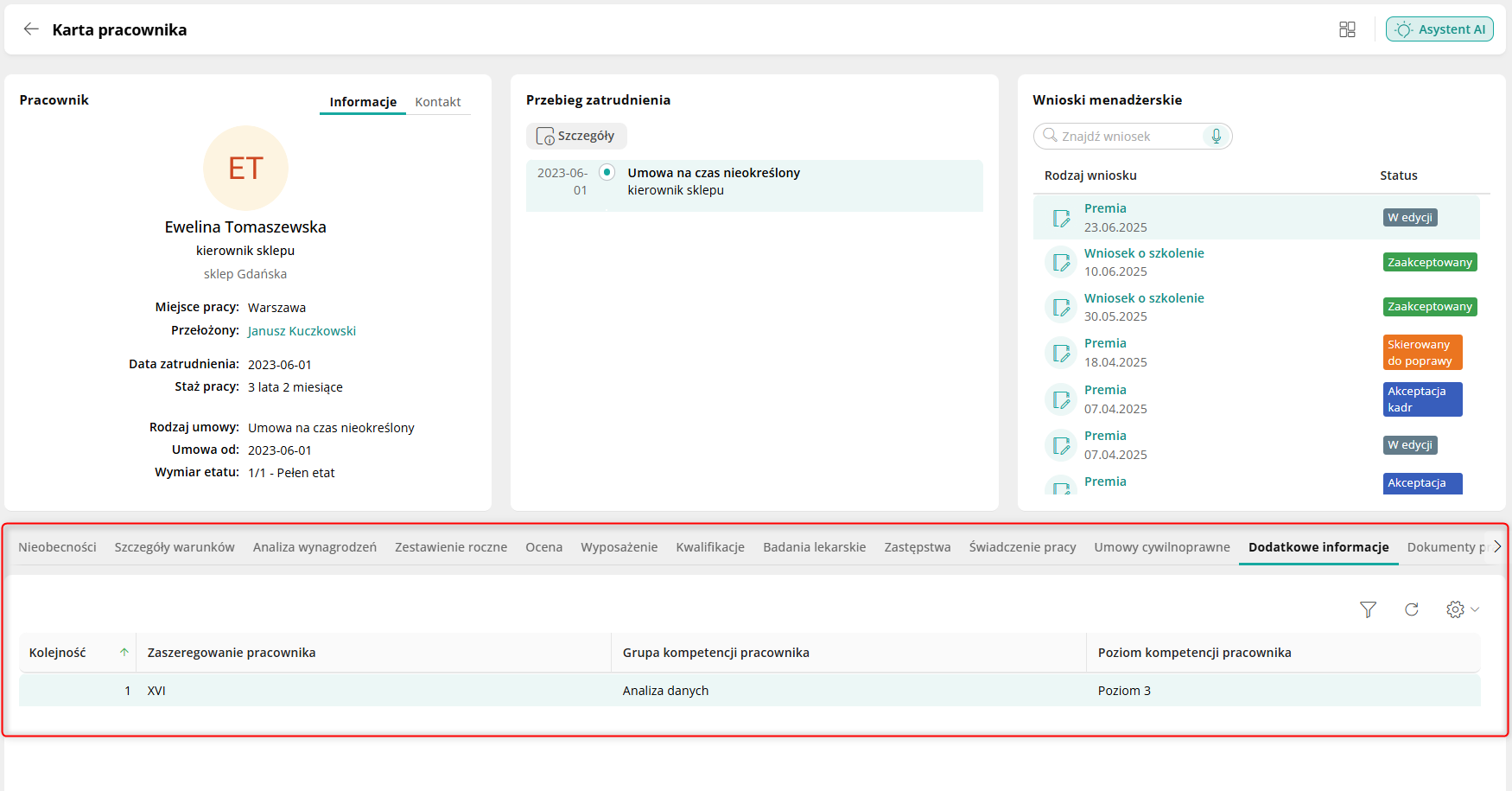Select the Dodatkowe informacje tab
1512x791 pixels.
pyautogui.click(x=1318, y=547)
